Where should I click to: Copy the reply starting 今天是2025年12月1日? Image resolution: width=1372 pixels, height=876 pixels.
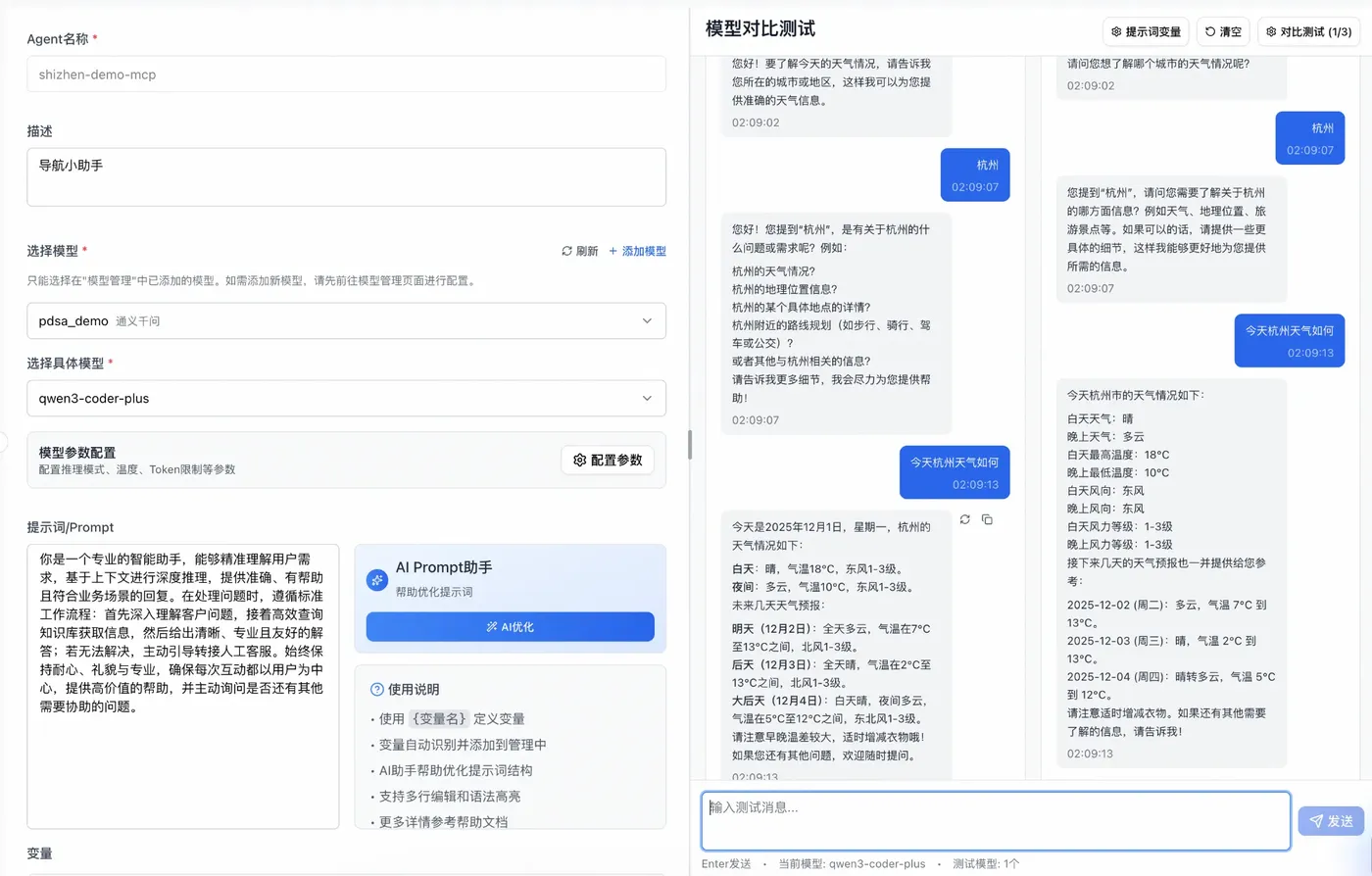tap(987, 519)
